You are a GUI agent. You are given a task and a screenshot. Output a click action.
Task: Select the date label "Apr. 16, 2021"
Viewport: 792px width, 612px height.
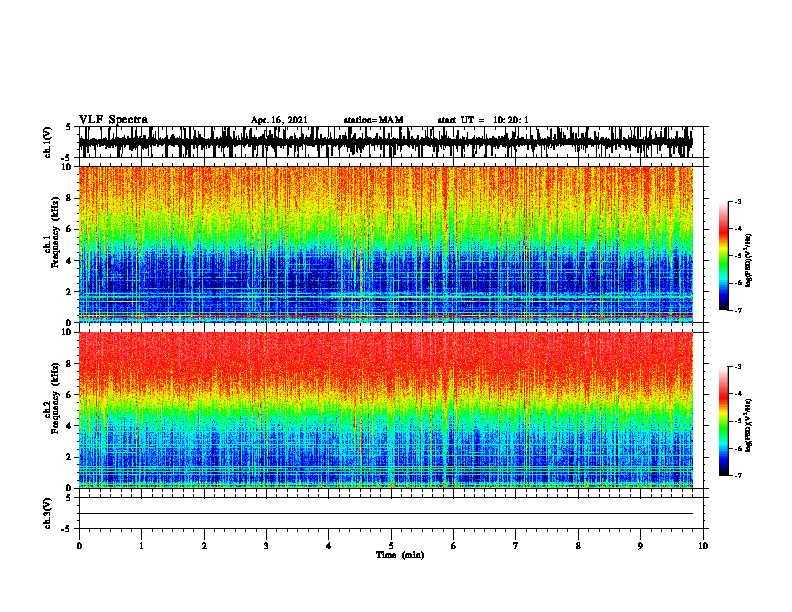[279, 120]
